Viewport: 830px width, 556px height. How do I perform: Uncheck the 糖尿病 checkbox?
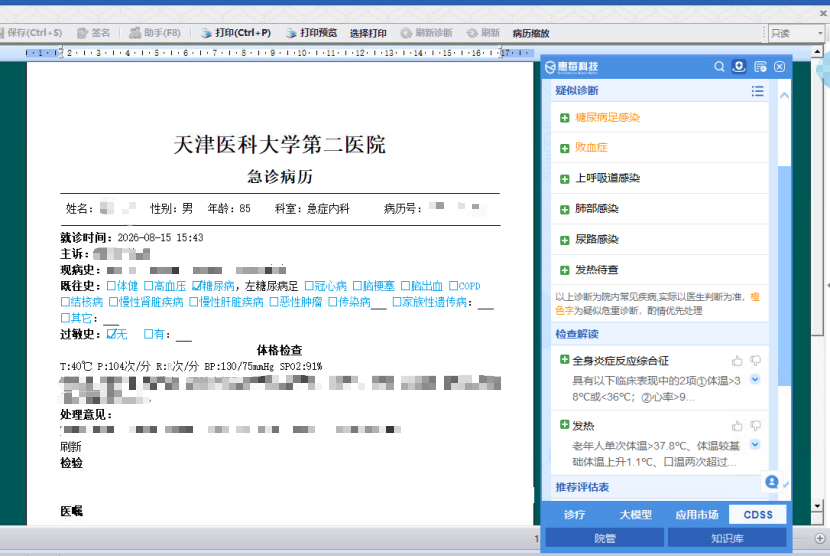pos(196,286)
